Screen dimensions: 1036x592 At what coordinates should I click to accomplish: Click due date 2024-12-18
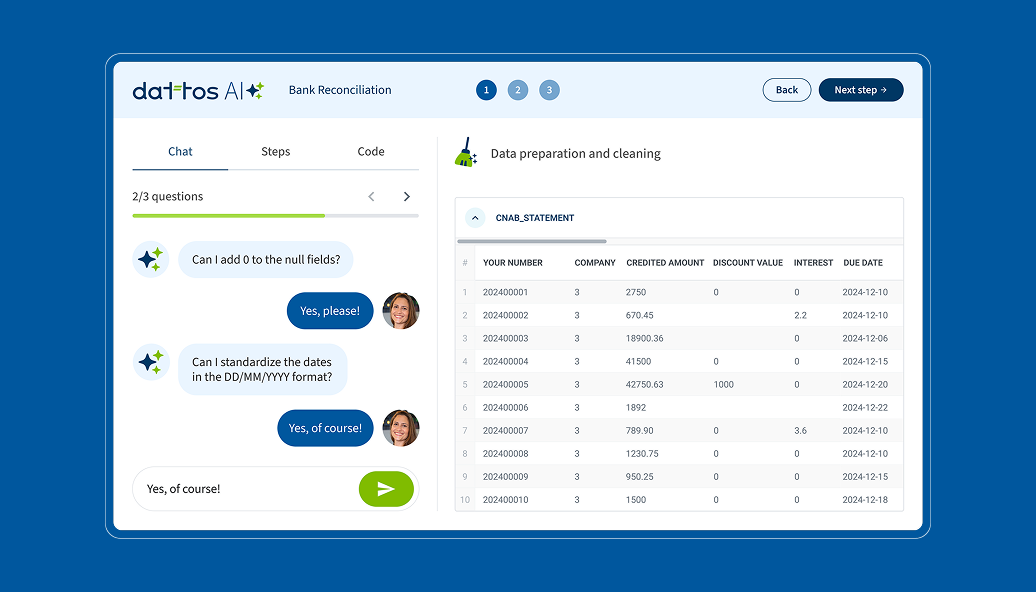pyautogui.click(x=865, y=500)
